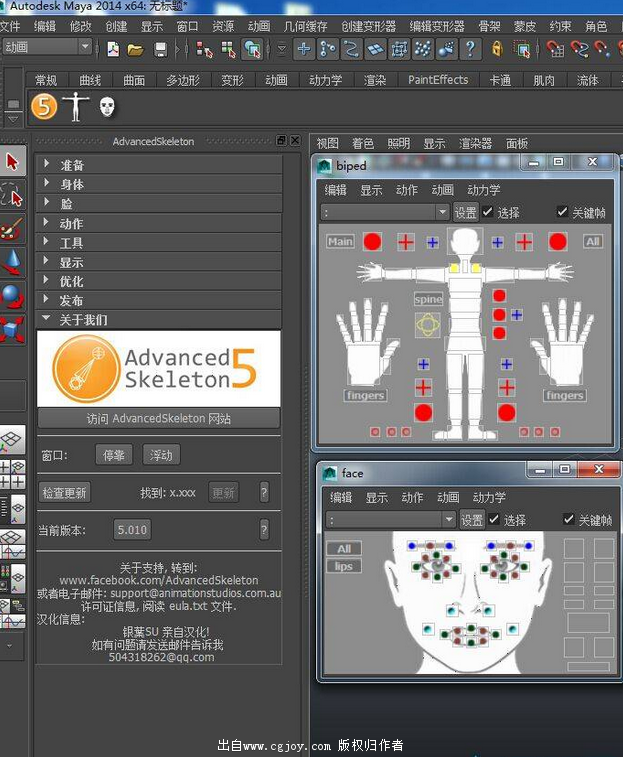Click the spine label in biped selector

[x=428, y=299]
